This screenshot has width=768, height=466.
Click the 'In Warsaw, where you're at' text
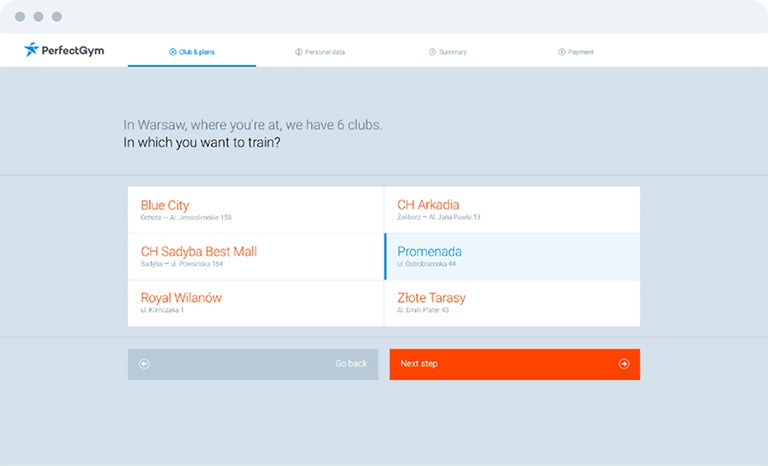[x=202, y=125]
